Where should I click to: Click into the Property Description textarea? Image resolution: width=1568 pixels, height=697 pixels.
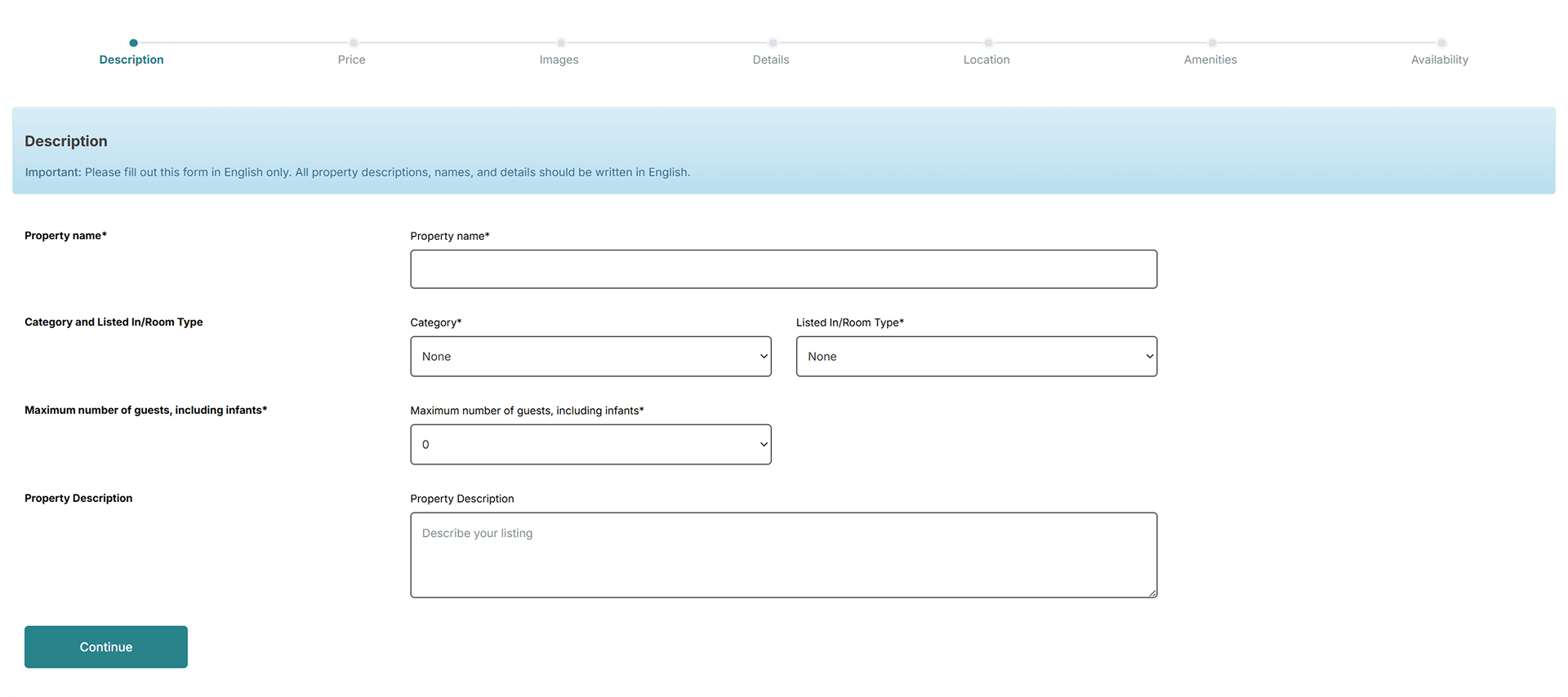783,555
